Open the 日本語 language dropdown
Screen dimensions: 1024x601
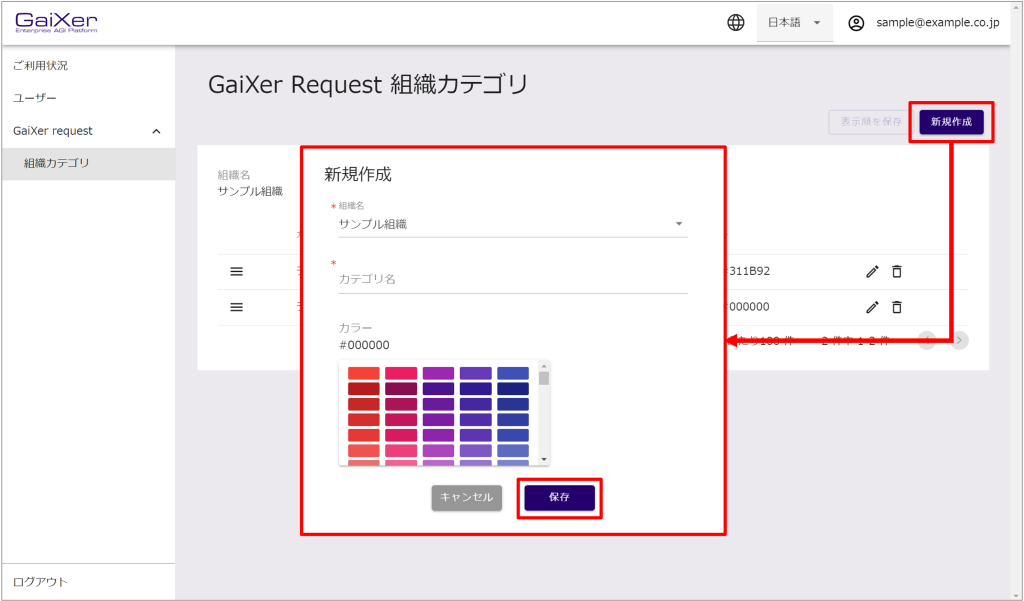click(x=794, y=23)
